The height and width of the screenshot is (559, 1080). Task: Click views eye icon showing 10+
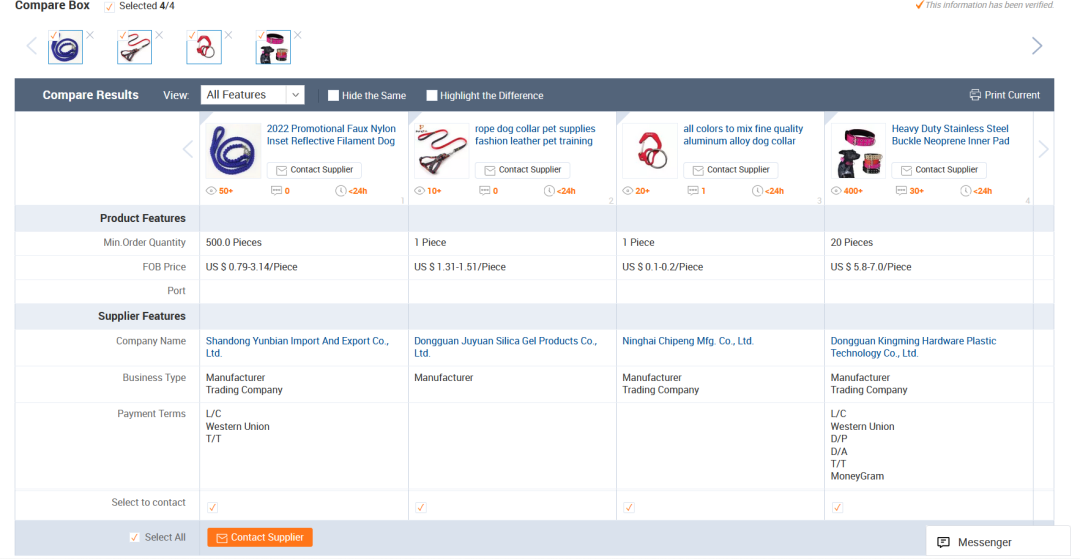419,191
